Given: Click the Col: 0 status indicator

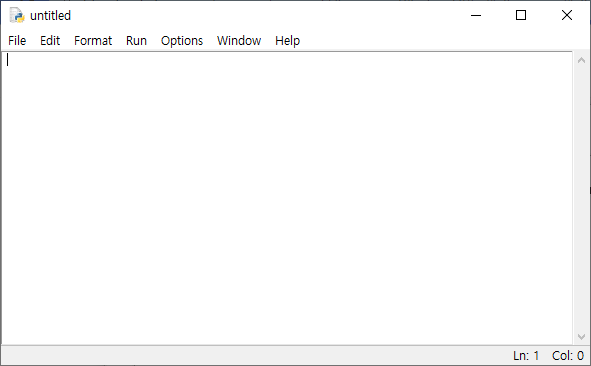Looking at the screenshot, I should (x=568, y=355).
